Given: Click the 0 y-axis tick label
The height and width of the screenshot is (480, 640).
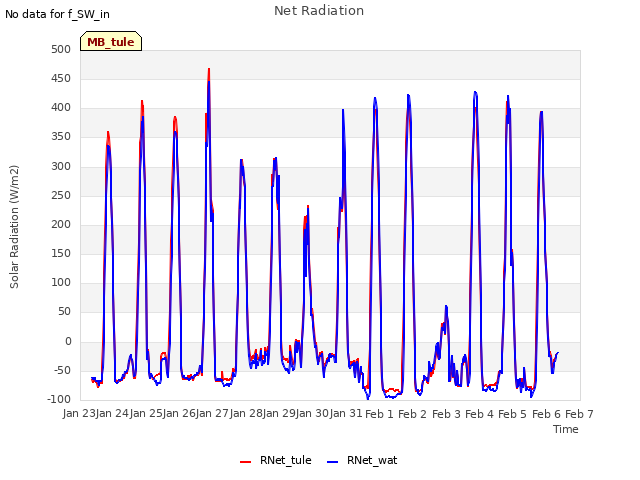Looking at the screenshot, I should 68,342.
